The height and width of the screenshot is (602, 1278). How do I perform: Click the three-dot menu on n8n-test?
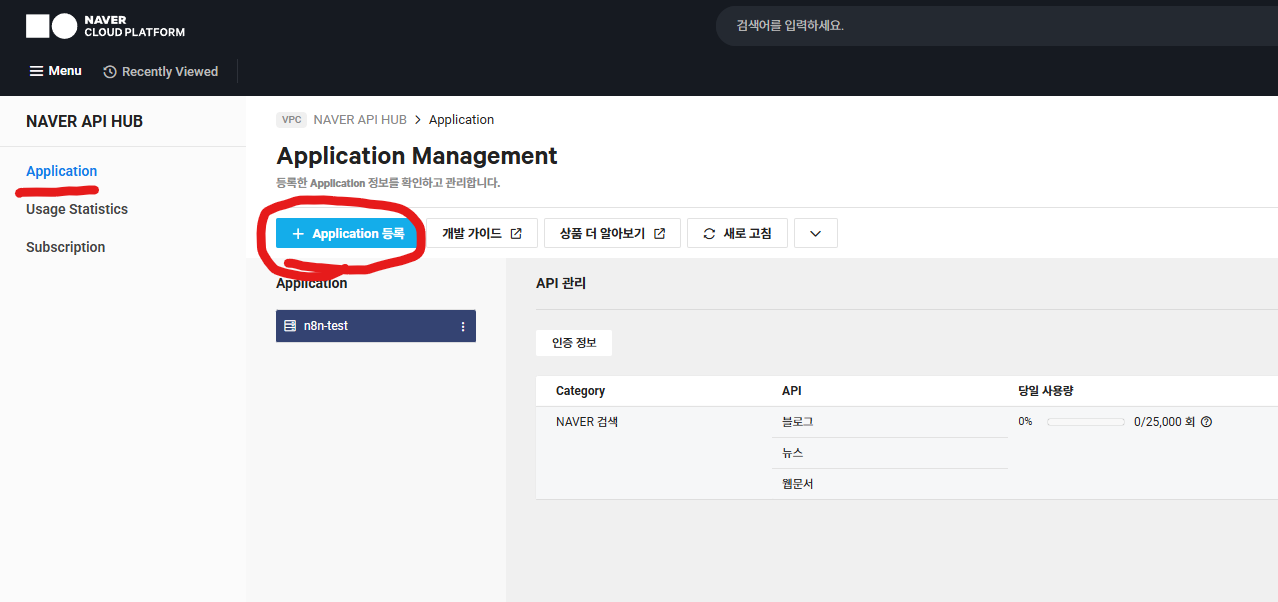pyautogui.click(x=462, y=326)
